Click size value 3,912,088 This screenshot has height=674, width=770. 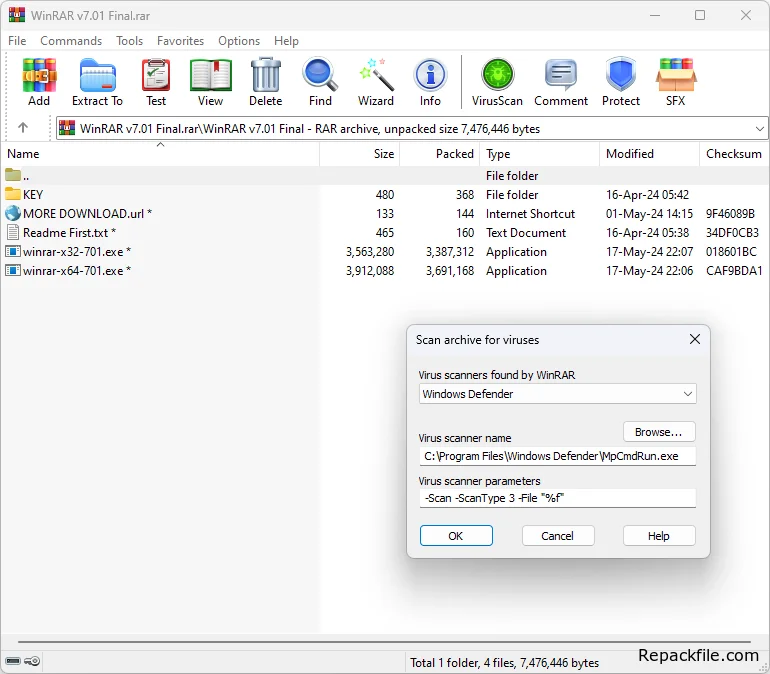[x=370, y=271]
